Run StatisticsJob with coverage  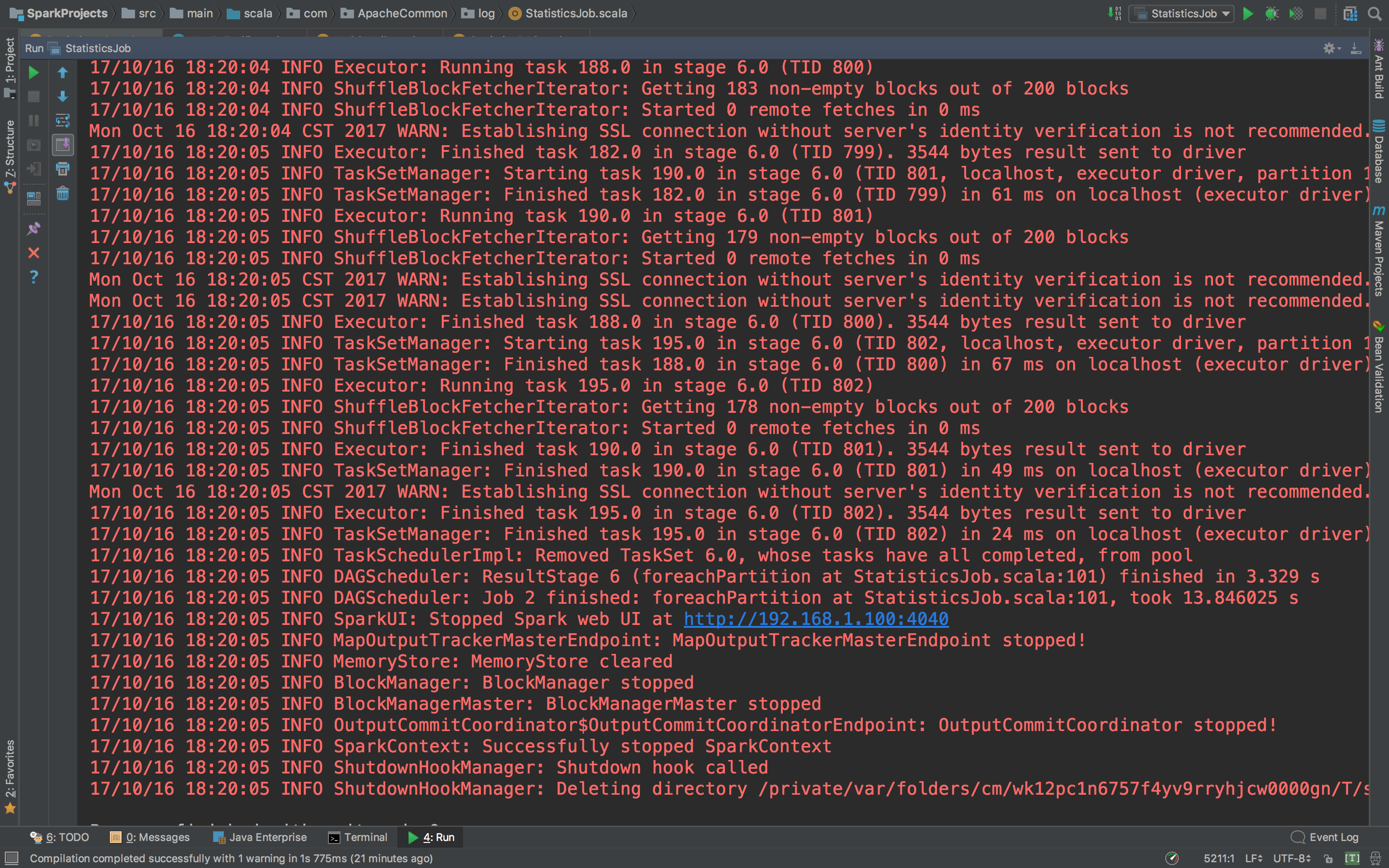pos(1296,14)
